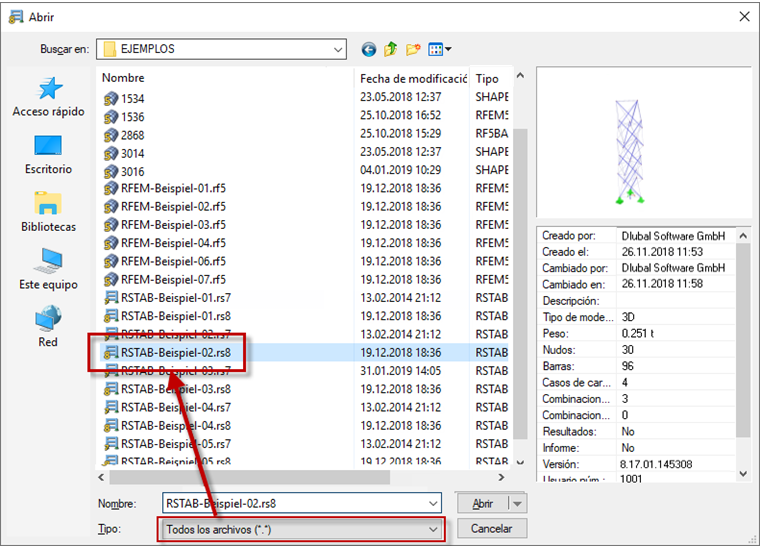Open Red network location in sidebar
Screen dimensions: 760x549
pos(48,327)
